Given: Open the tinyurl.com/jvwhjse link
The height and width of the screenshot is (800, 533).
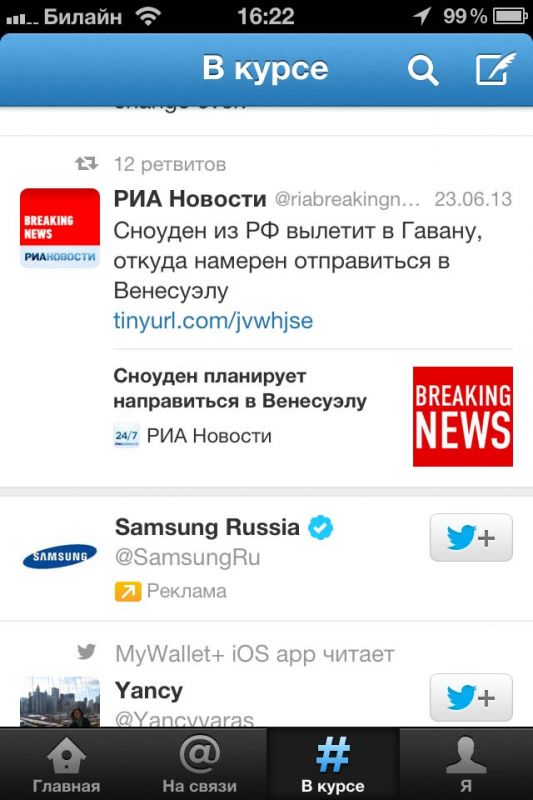Looking at the screenshot, I should click(213, 321).
